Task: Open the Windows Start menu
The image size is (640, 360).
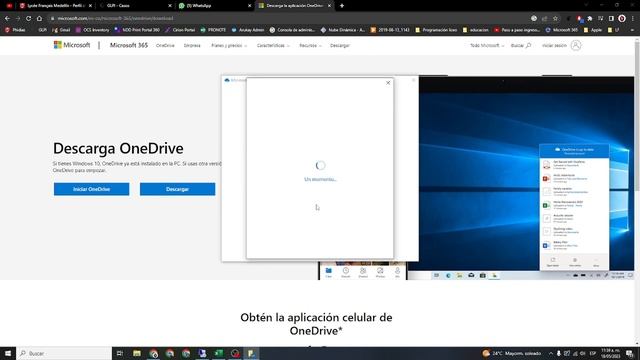Action: [x=8, y=353]
